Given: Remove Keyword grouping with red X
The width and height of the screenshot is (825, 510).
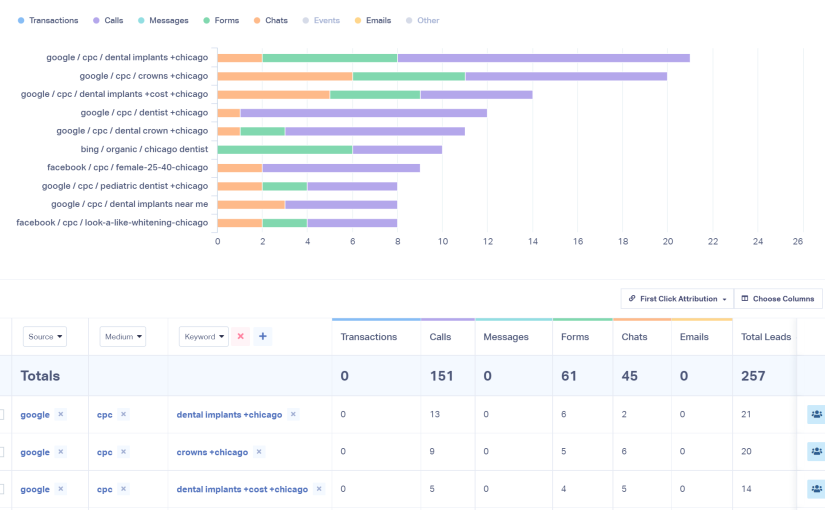Looking at the screenshot, I should click(240, 336).
